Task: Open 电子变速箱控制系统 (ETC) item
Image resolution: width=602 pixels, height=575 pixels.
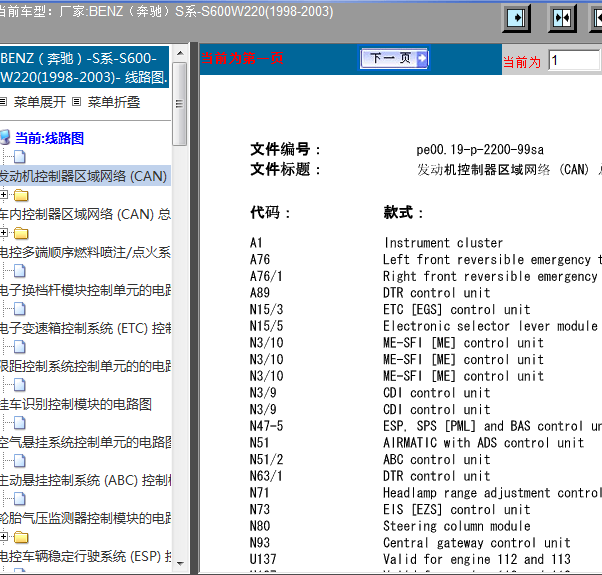Action: pyautogui.click(x=85, y=328)
